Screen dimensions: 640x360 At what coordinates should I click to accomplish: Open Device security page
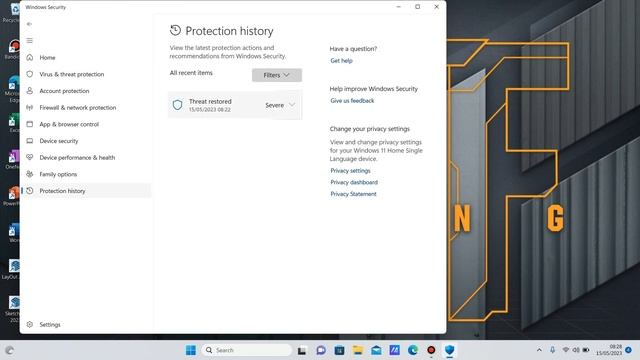click(x=59, y=141)
